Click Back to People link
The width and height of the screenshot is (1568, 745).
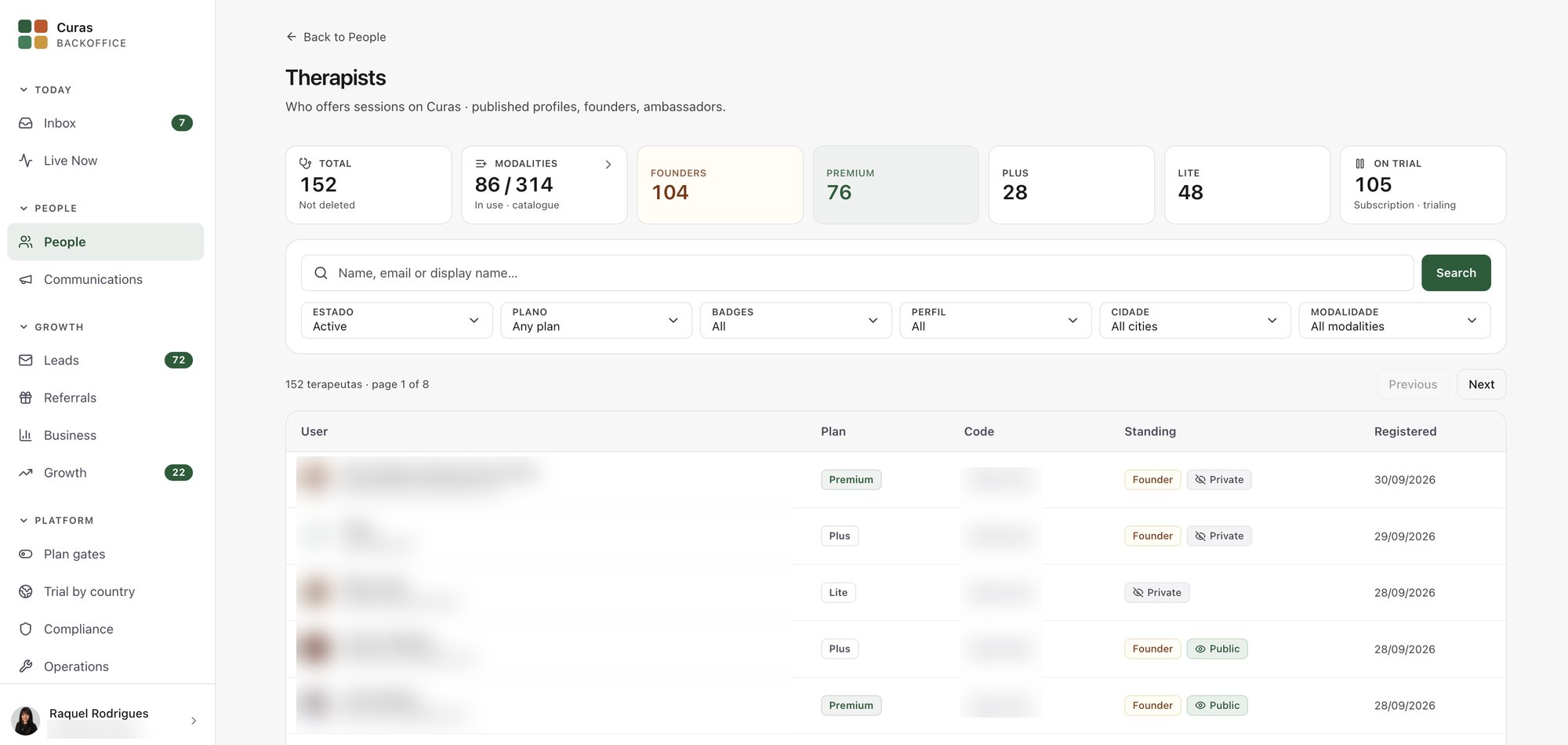[x=336, y=38]
